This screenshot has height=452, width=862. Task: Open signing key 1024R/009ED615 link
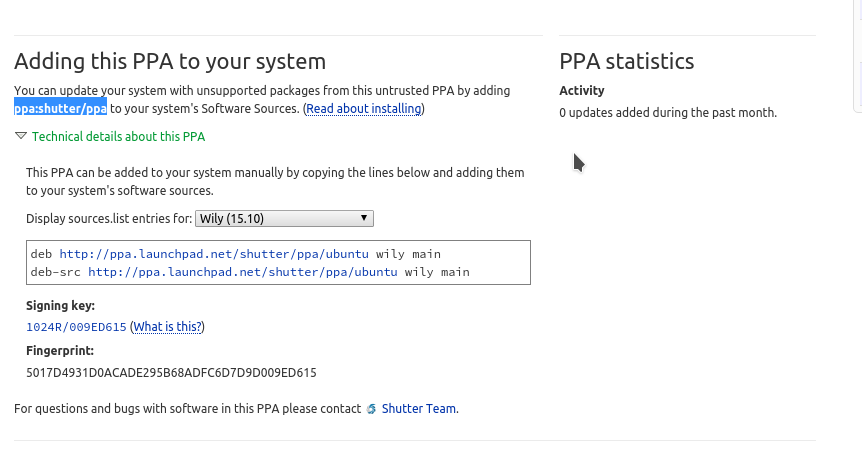[x=76, y=327]
